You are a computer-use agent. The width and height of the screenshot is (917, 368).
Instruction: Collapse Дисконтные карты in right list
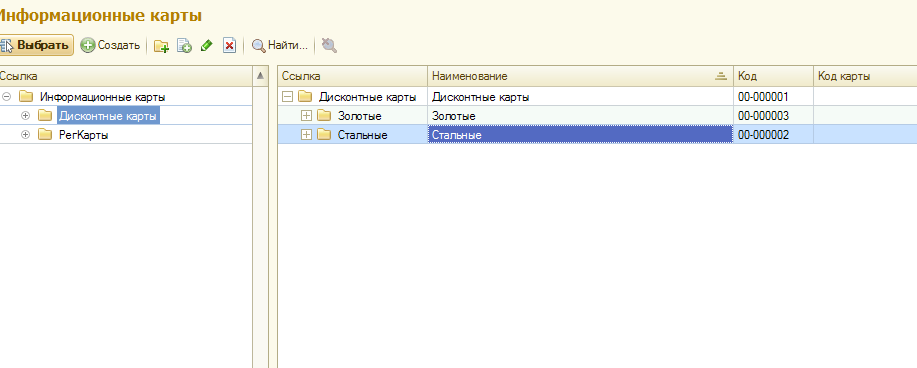[287, 97]
